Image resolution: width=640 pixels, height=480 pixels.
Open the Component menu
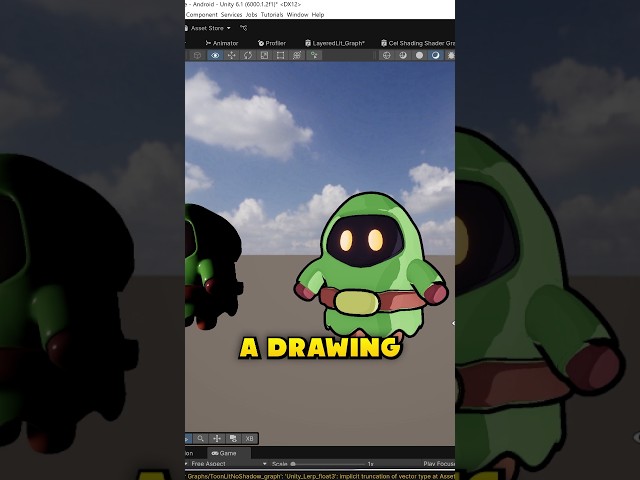point(202,15)
